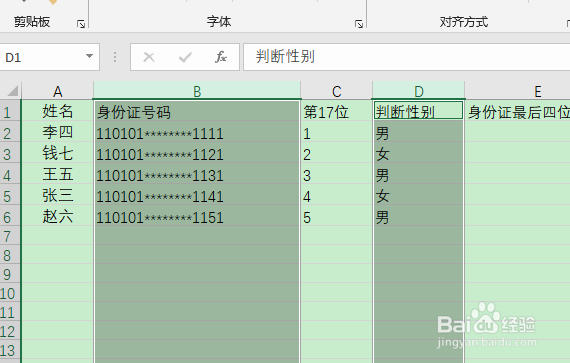Viewport: 570px width, 363px height.
Task: Select the name cell 赵六
Action: click(x=57, y=216)
